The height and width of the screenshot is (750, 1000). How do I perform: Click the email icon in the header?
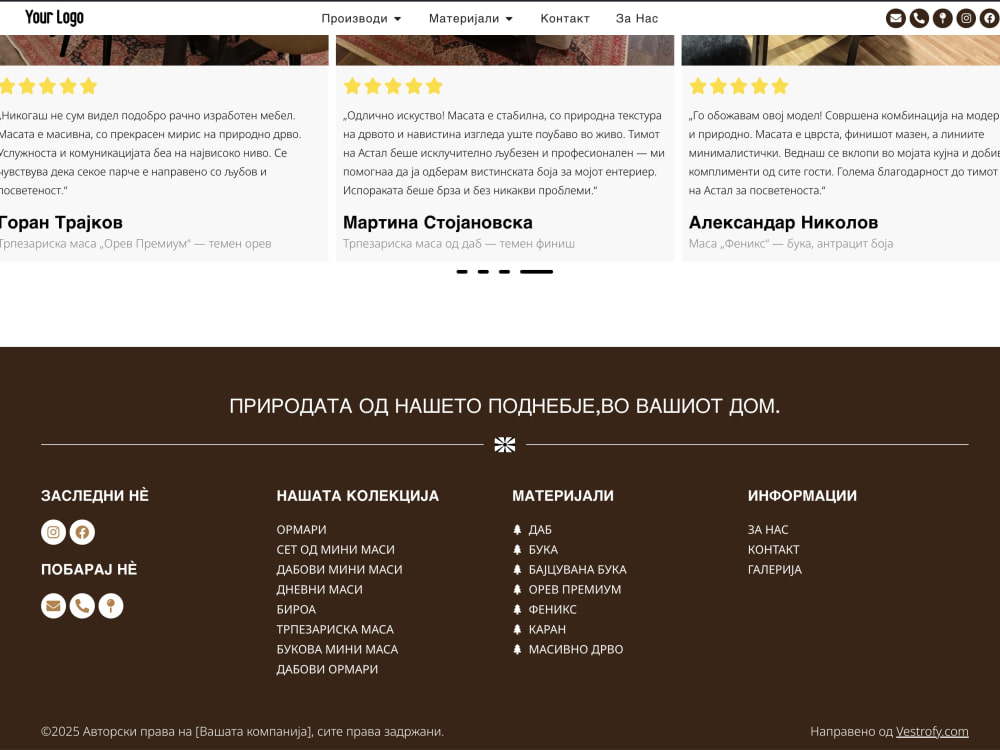[895, 18]
